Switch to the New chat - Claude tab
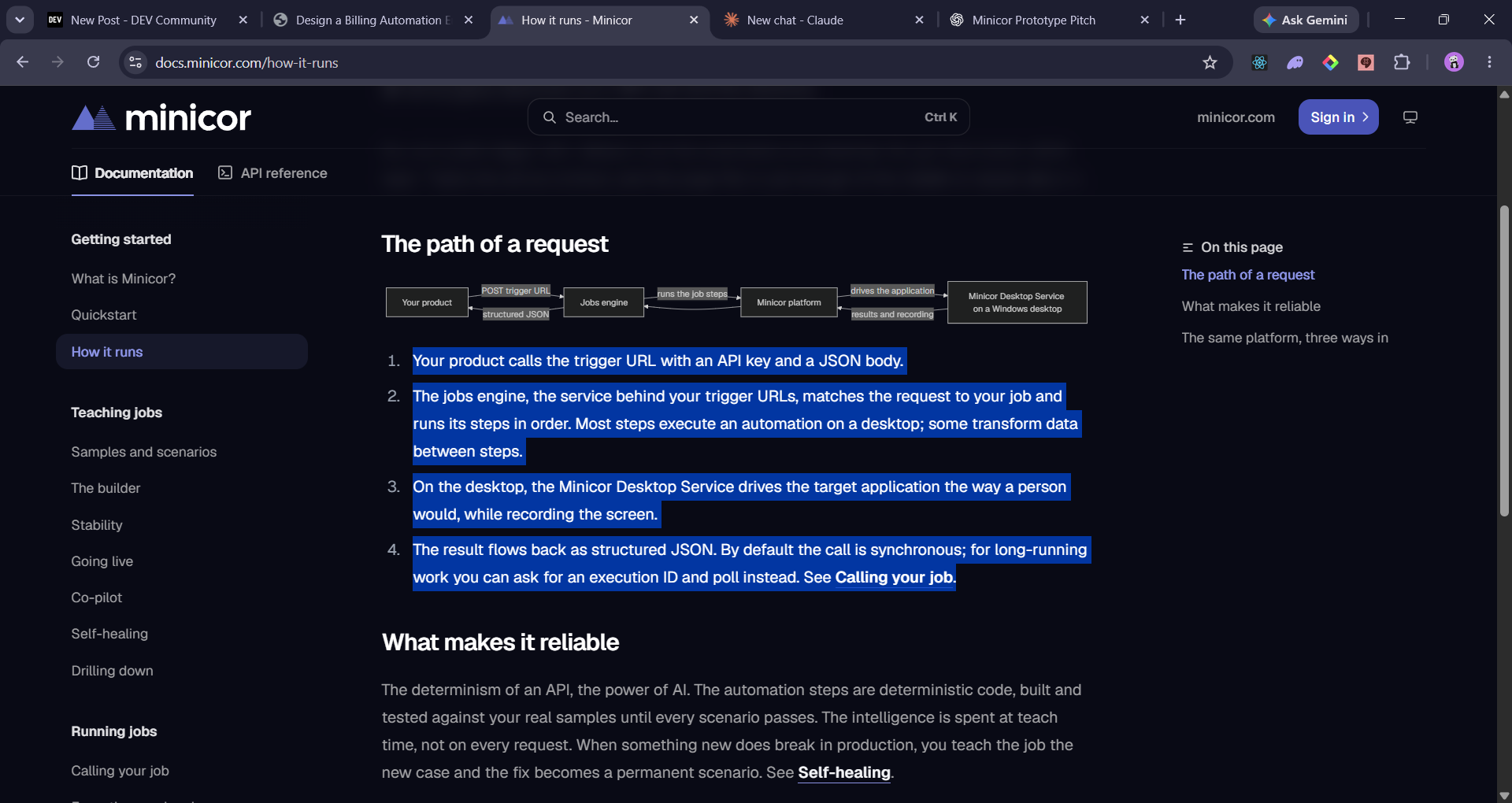The image size is (1512, 803). 825,20
